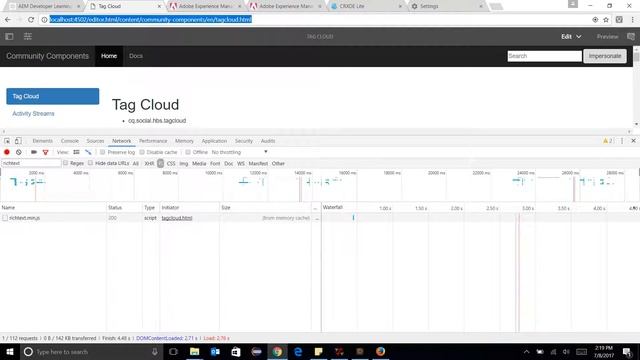Open AEM annotate icon beside Preview
Viewport: 640px width, 360px height.
(x=631, y=37)
